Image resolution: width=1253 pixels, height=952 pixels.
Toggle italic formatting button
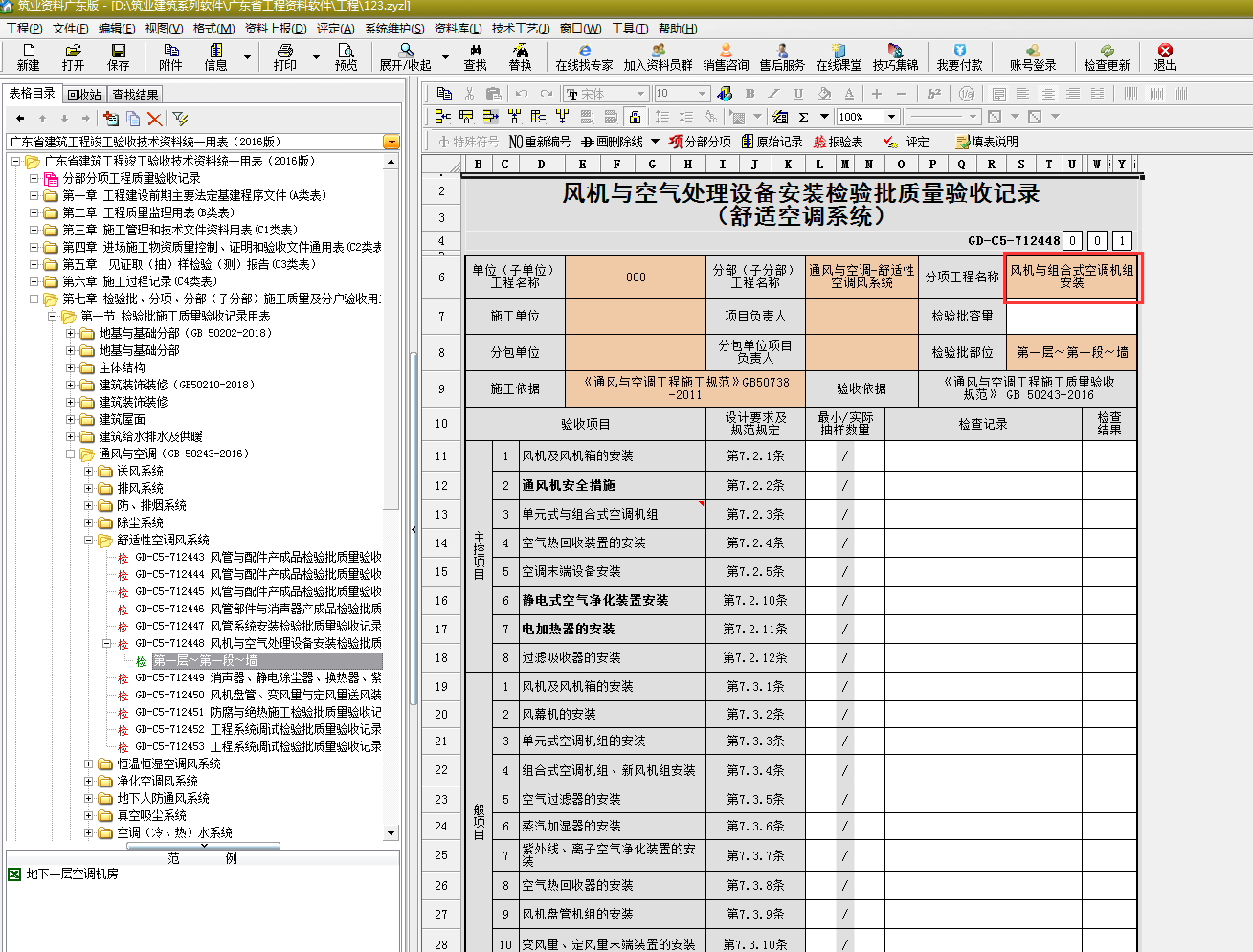[x=773, y=93]
